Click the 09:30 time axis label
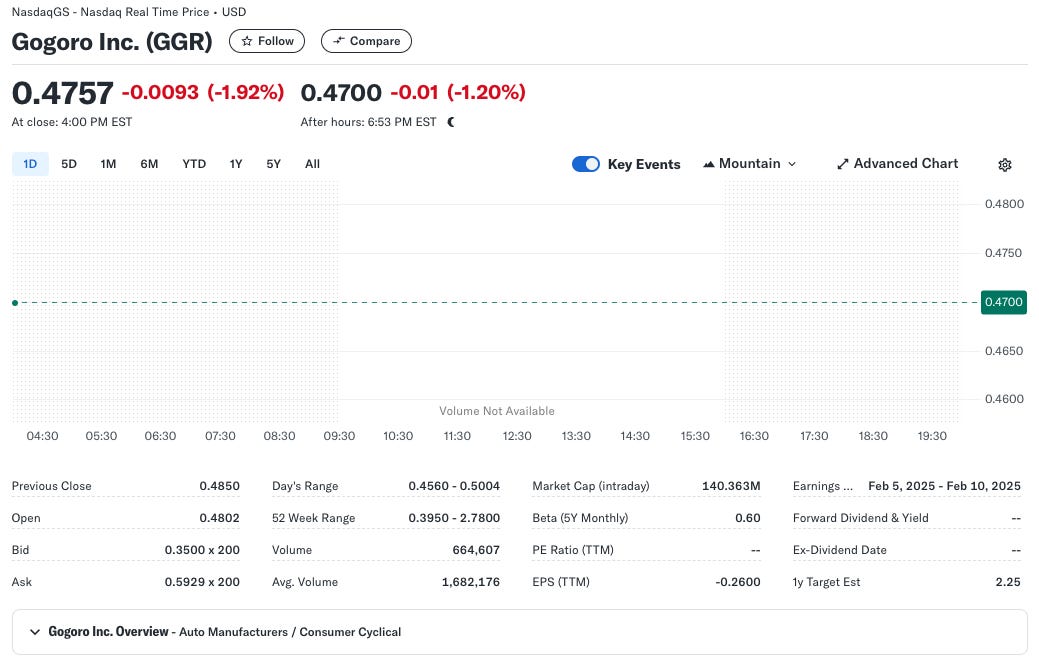The image size is (1039, 664). click(x=339, y=435)
